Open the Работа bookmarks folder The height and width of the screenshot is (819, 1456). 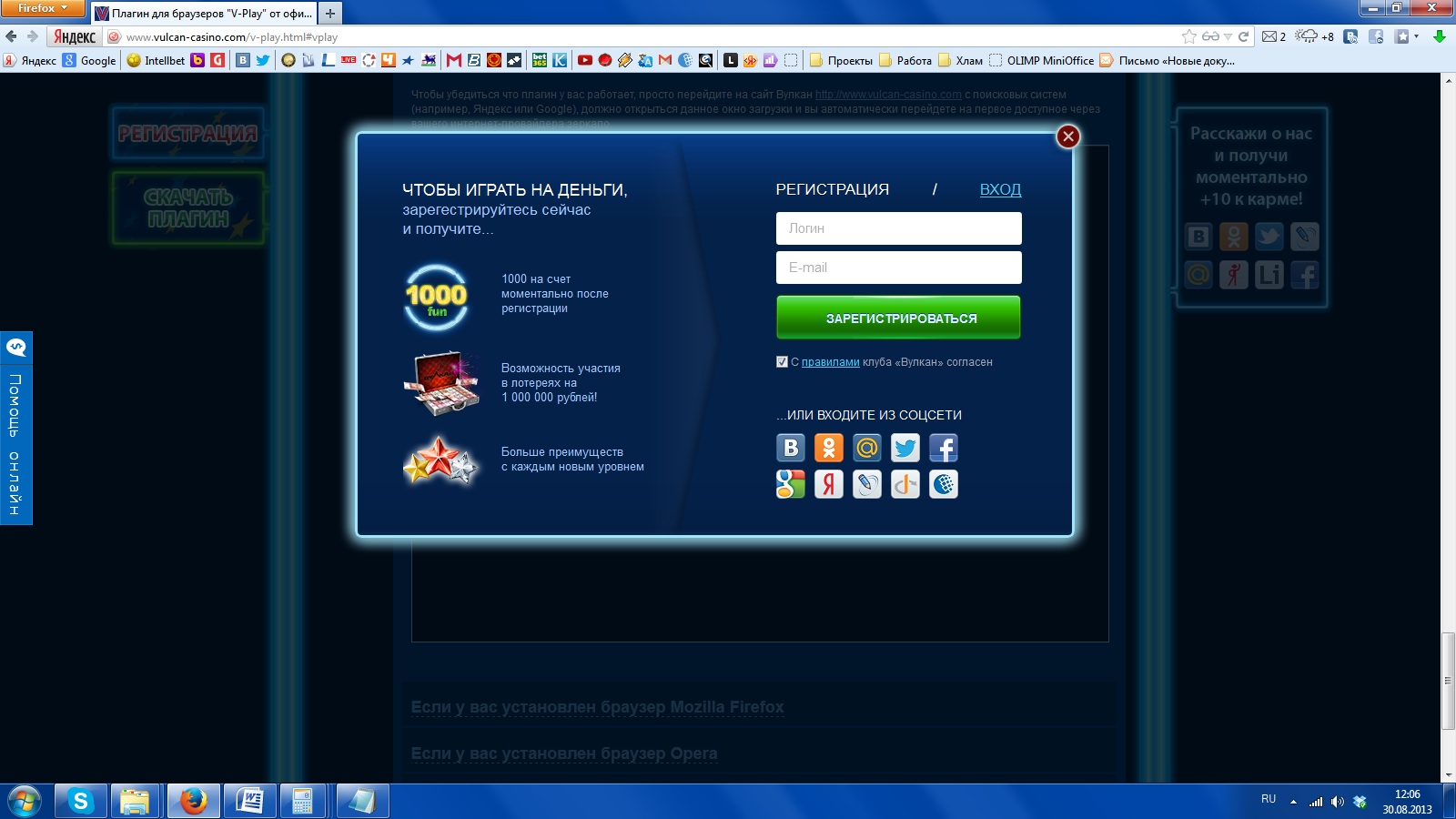click(x=905, y=60)
